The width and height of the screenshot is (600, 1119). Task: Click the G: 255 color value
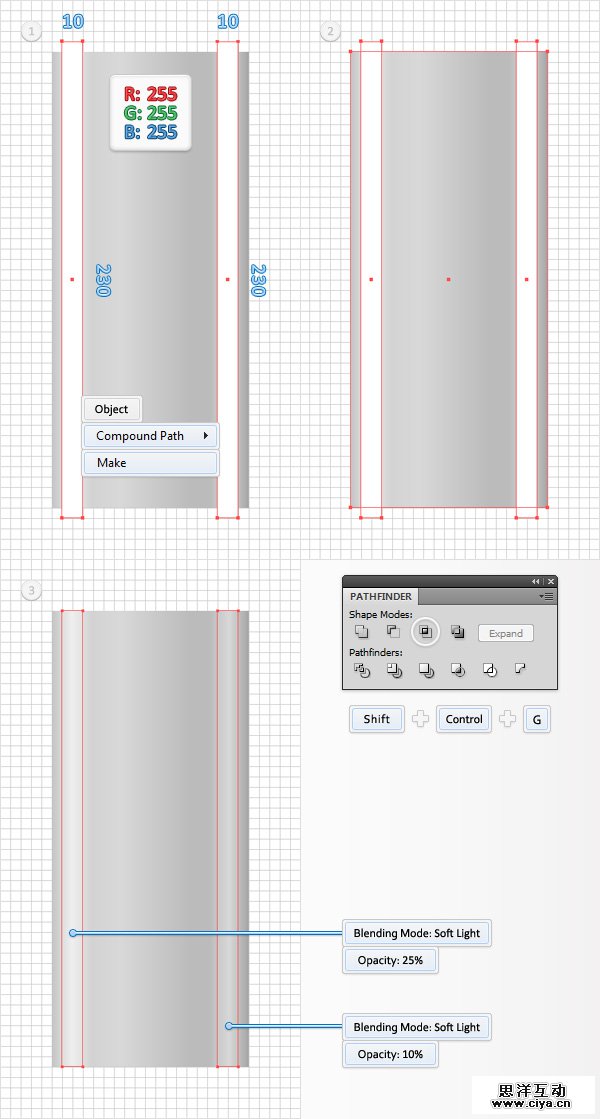click(x=151, y=113)
